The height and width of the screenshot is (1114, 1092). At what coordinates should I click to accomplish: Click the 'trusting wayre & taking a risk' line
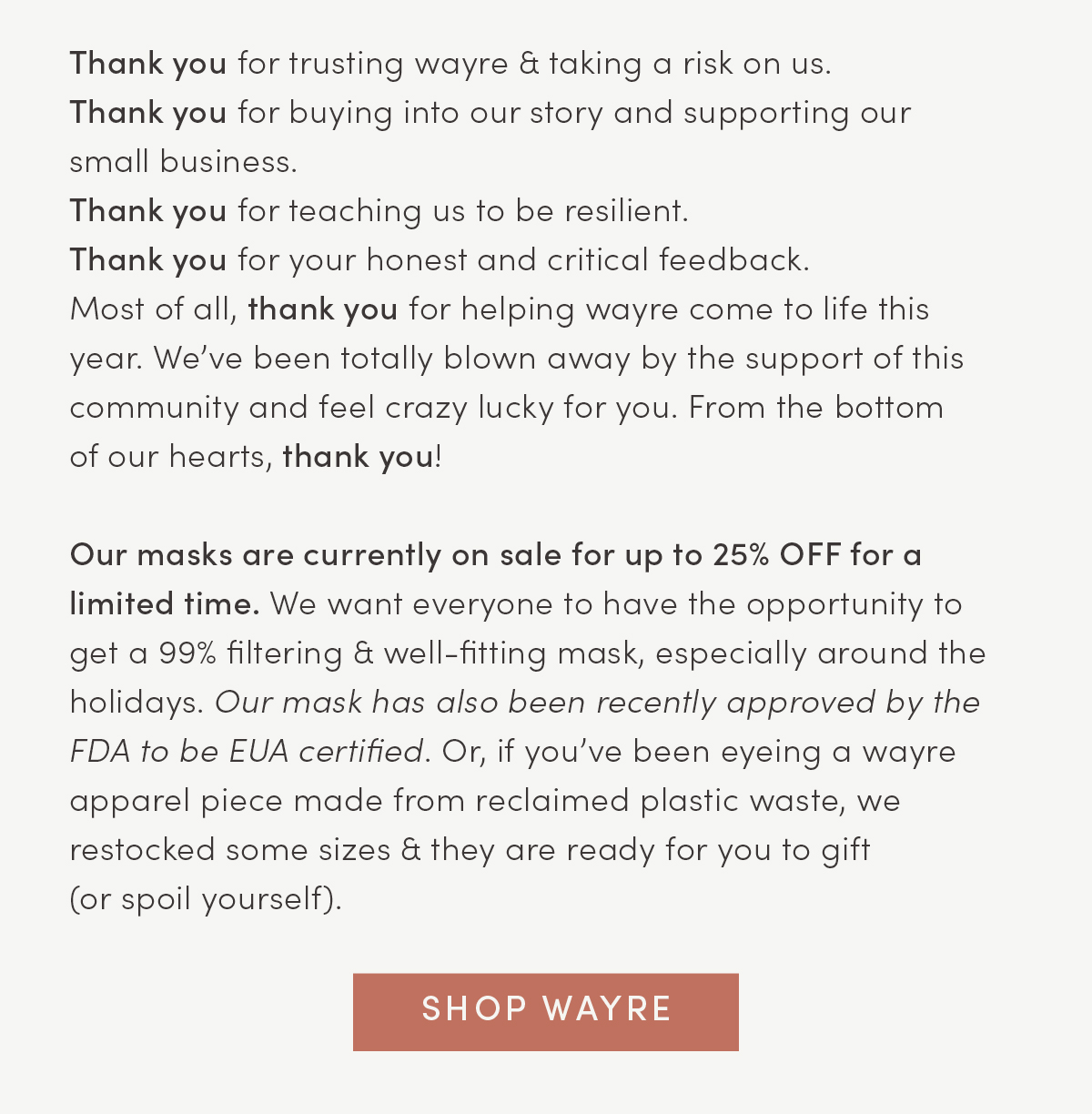pos(532,64)
